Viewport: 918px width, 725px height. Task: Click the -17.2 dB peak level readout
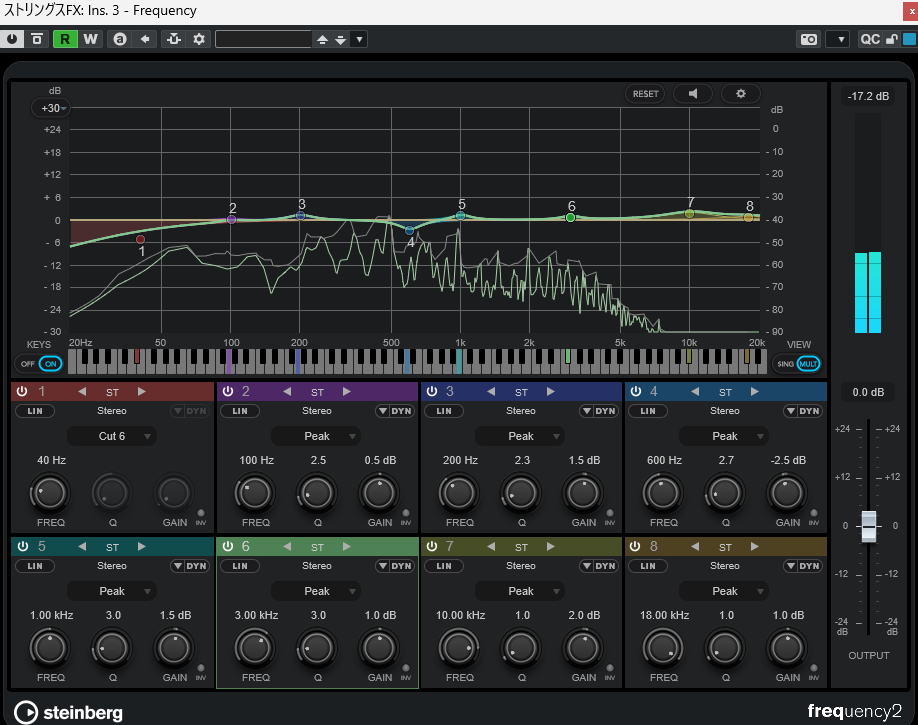pyautogui.click(x=868, y=96)
